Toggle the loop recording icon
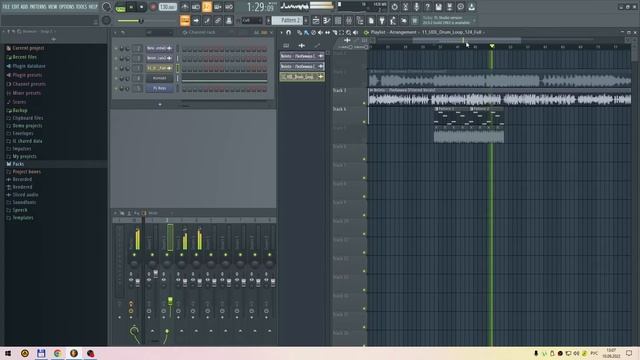The image size is (640, 360). [x=229, y=7]
